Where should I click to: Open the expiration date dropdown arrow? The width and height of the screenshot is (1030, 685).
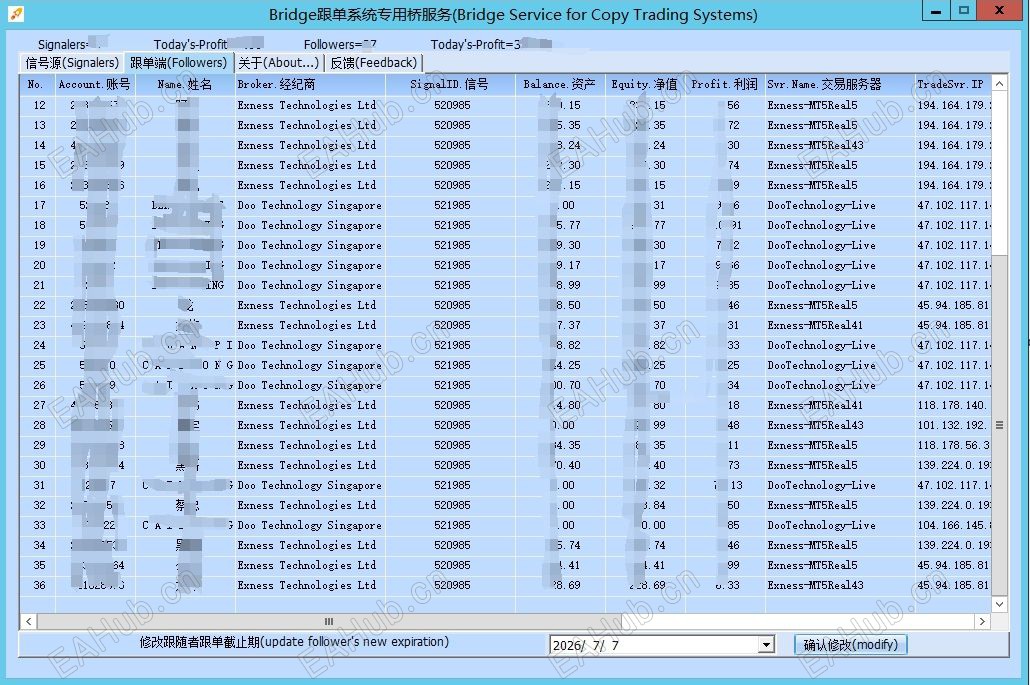point(766,645)
